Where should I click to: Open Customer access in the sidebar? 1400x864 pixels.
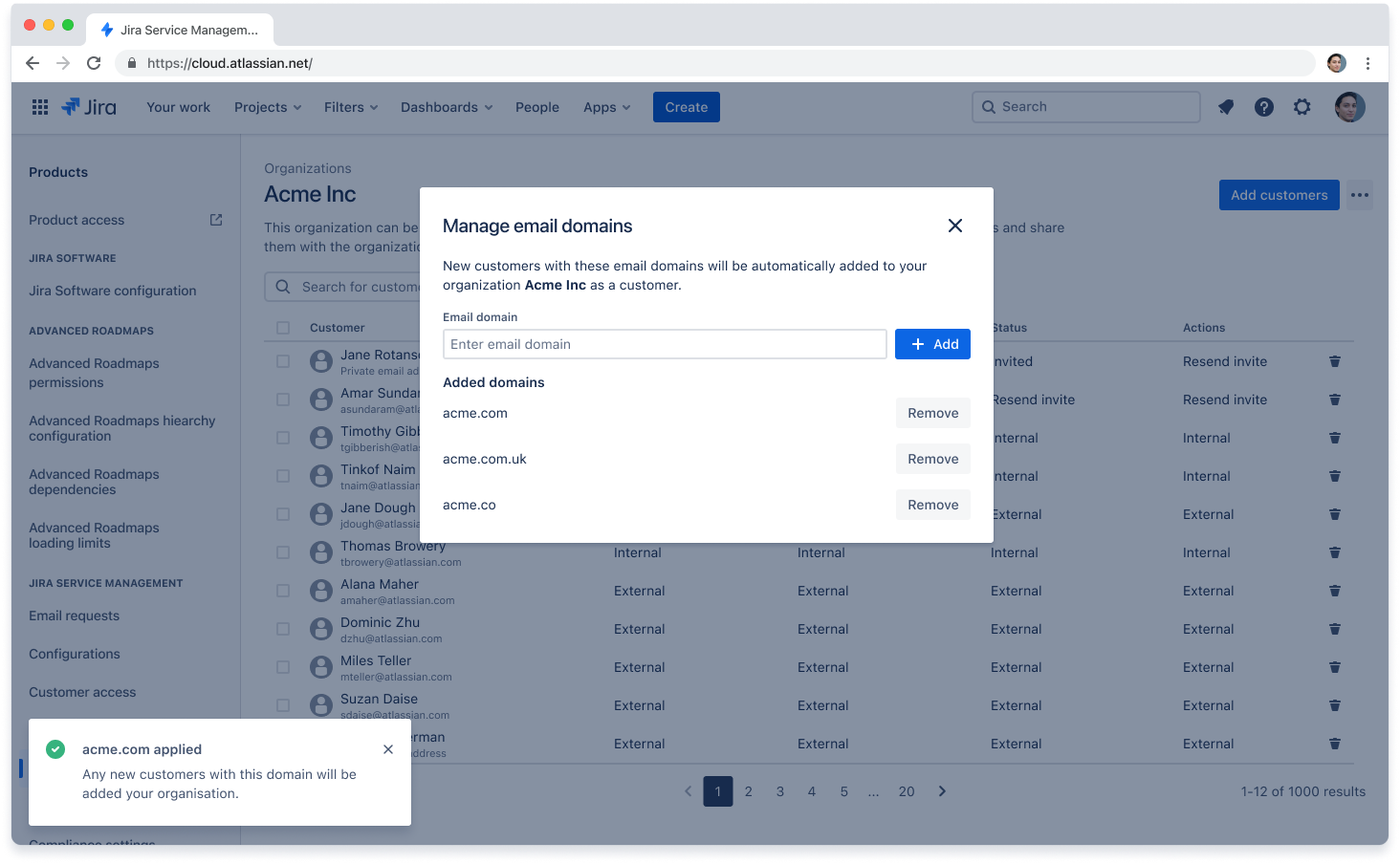[x=82, y=691]
